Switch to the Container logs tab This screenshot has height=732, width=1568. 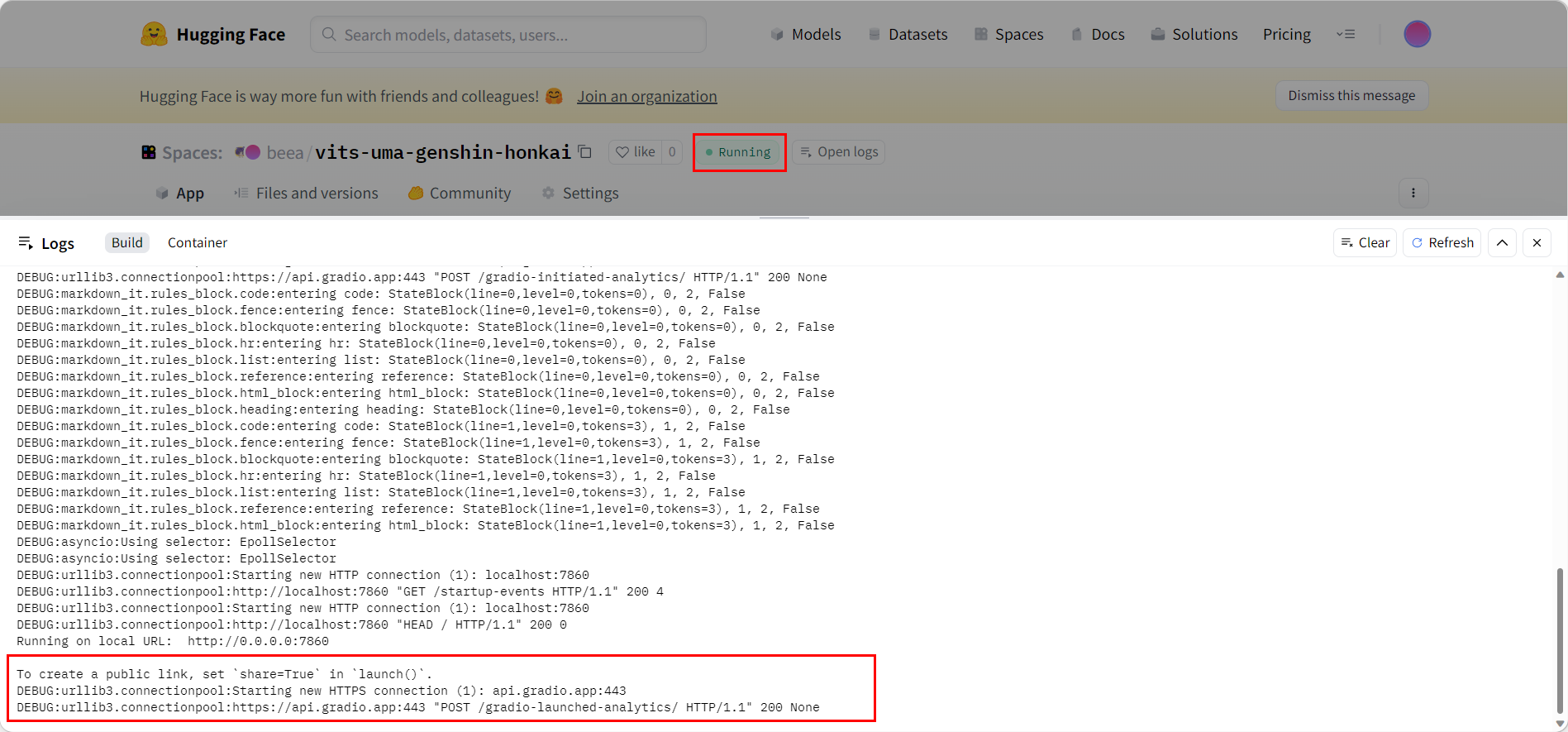point(197,242)
